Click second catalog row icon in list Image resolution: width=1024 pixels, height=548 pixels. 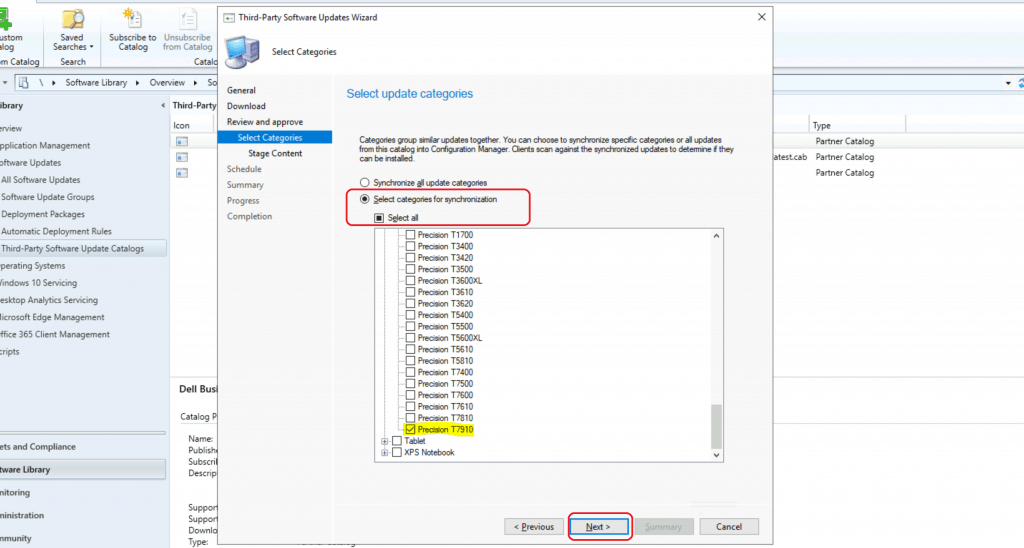182,157
